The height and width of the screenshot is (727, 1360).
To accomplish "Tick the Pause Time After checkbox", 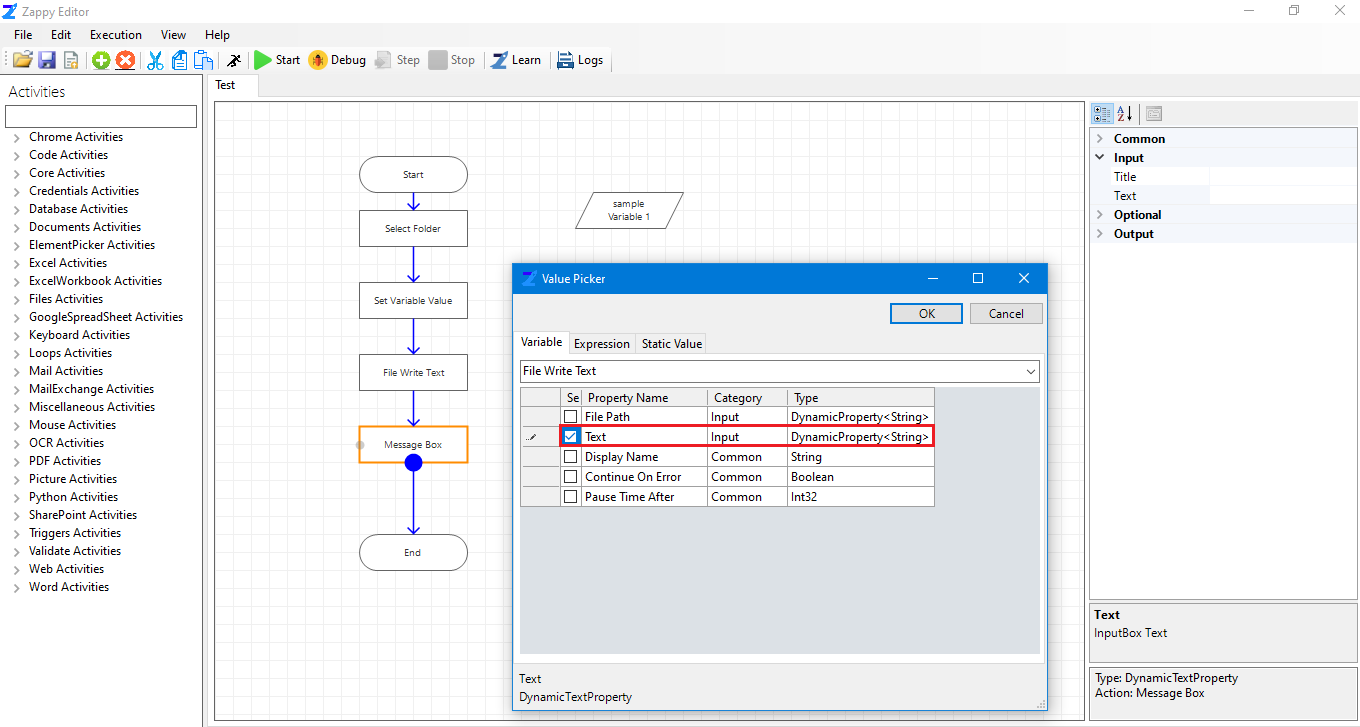I will 570,497.
